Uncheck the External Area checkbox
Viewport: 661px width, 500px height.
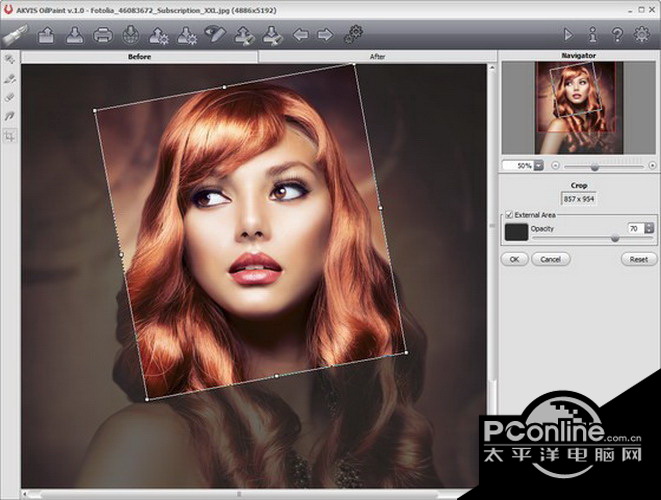click(x=508, y=215)
